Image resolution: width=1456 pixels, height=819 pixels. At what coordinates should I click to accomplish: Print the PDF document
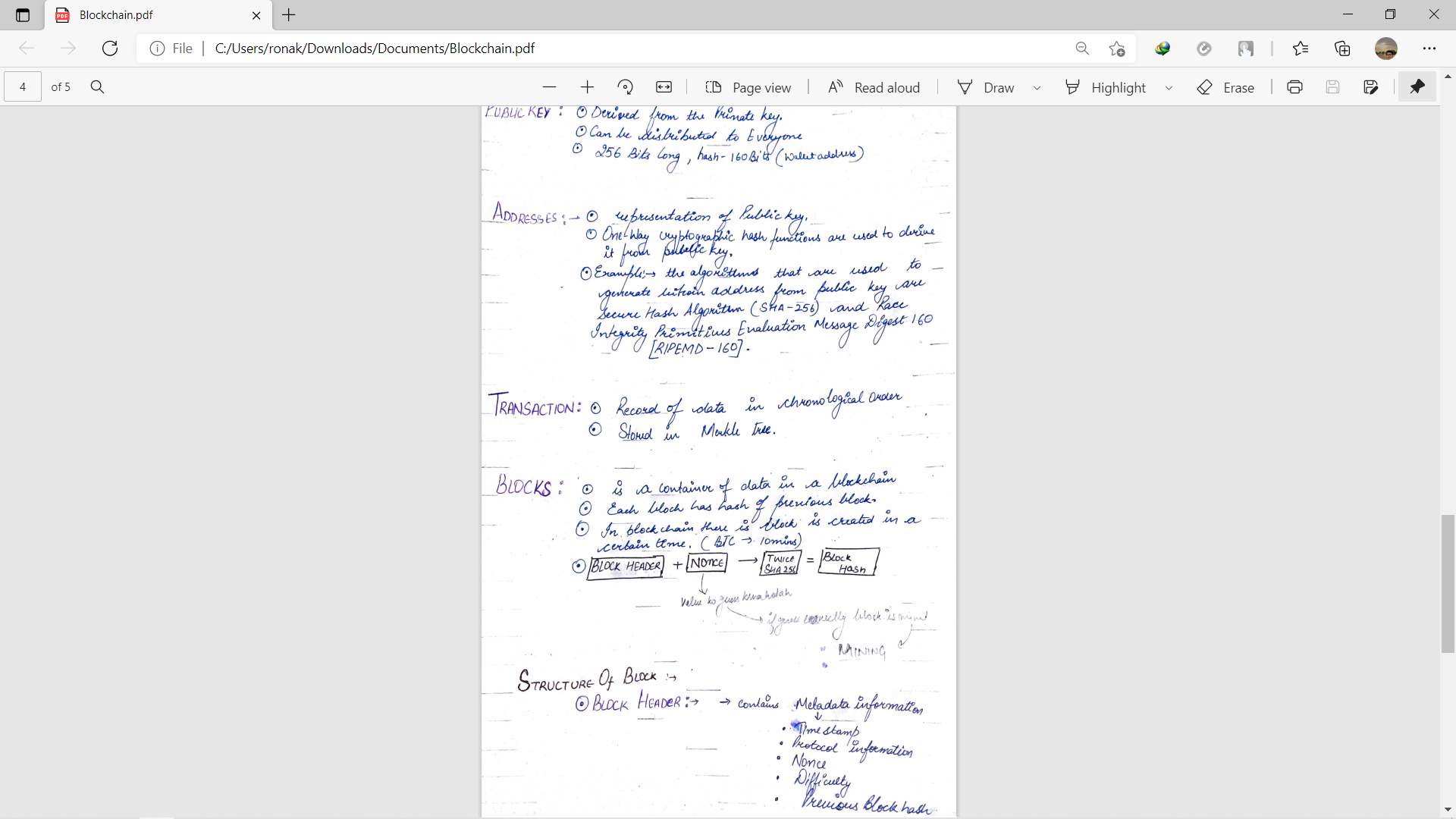pos(1294,87)
